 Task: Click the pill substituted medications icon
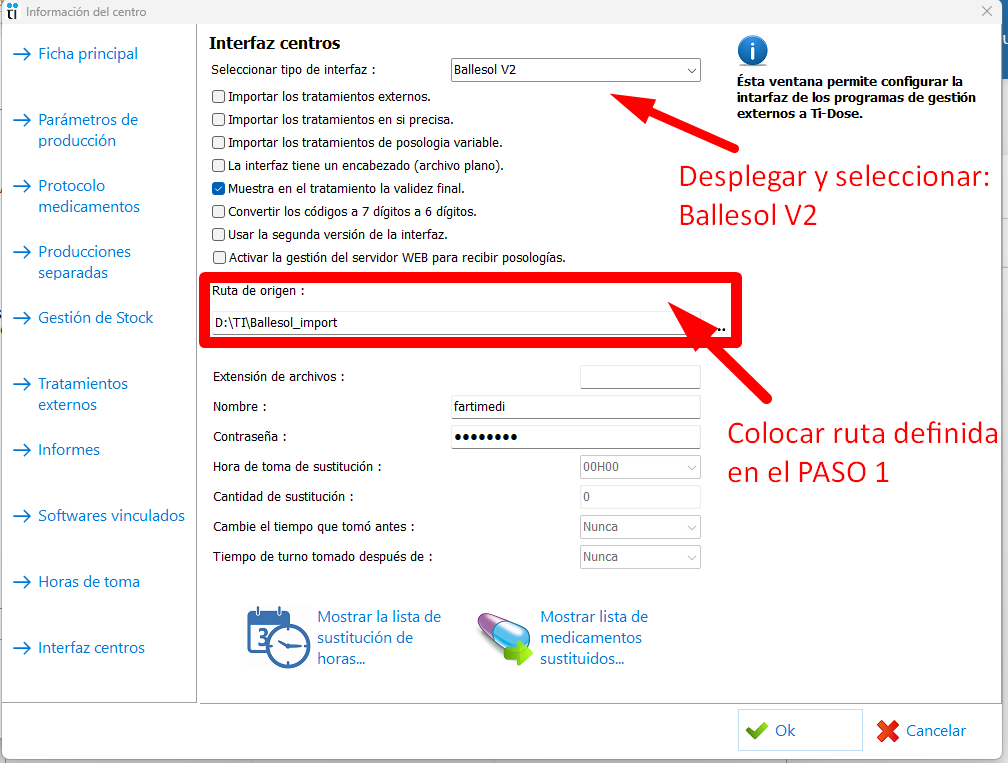pyautogui.click(x=503, y=639)
